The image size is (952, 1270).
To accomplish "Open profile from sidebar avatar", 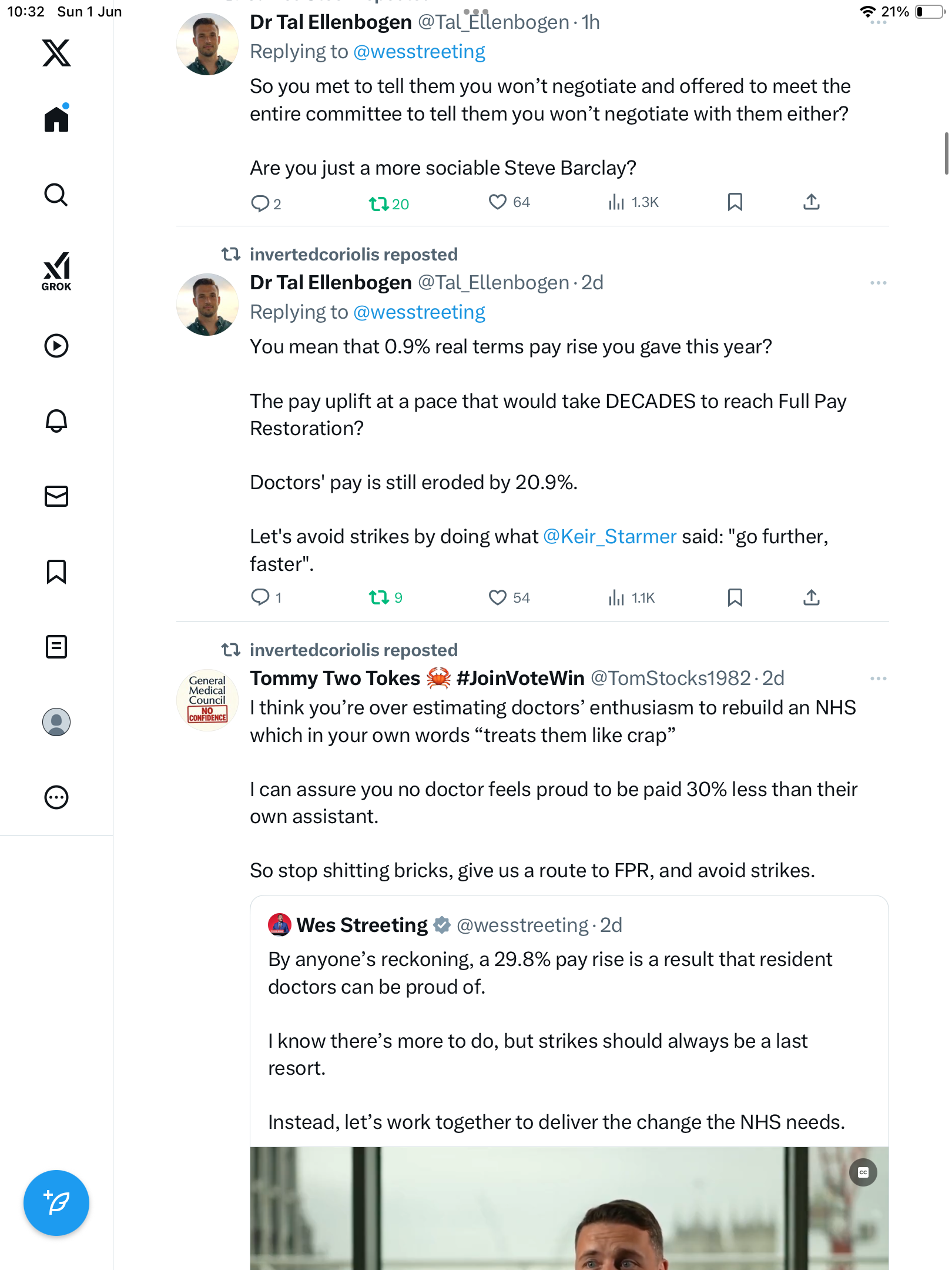I will 56,722.
